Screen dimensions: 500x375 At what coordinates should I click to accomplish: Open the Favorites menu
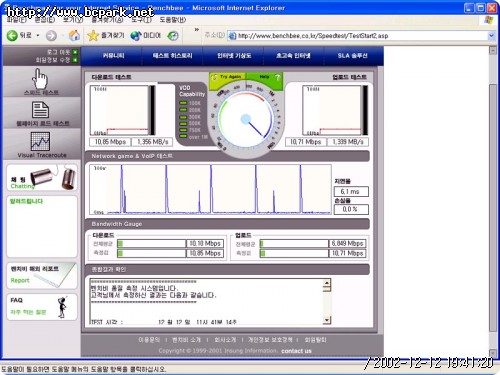107,20
